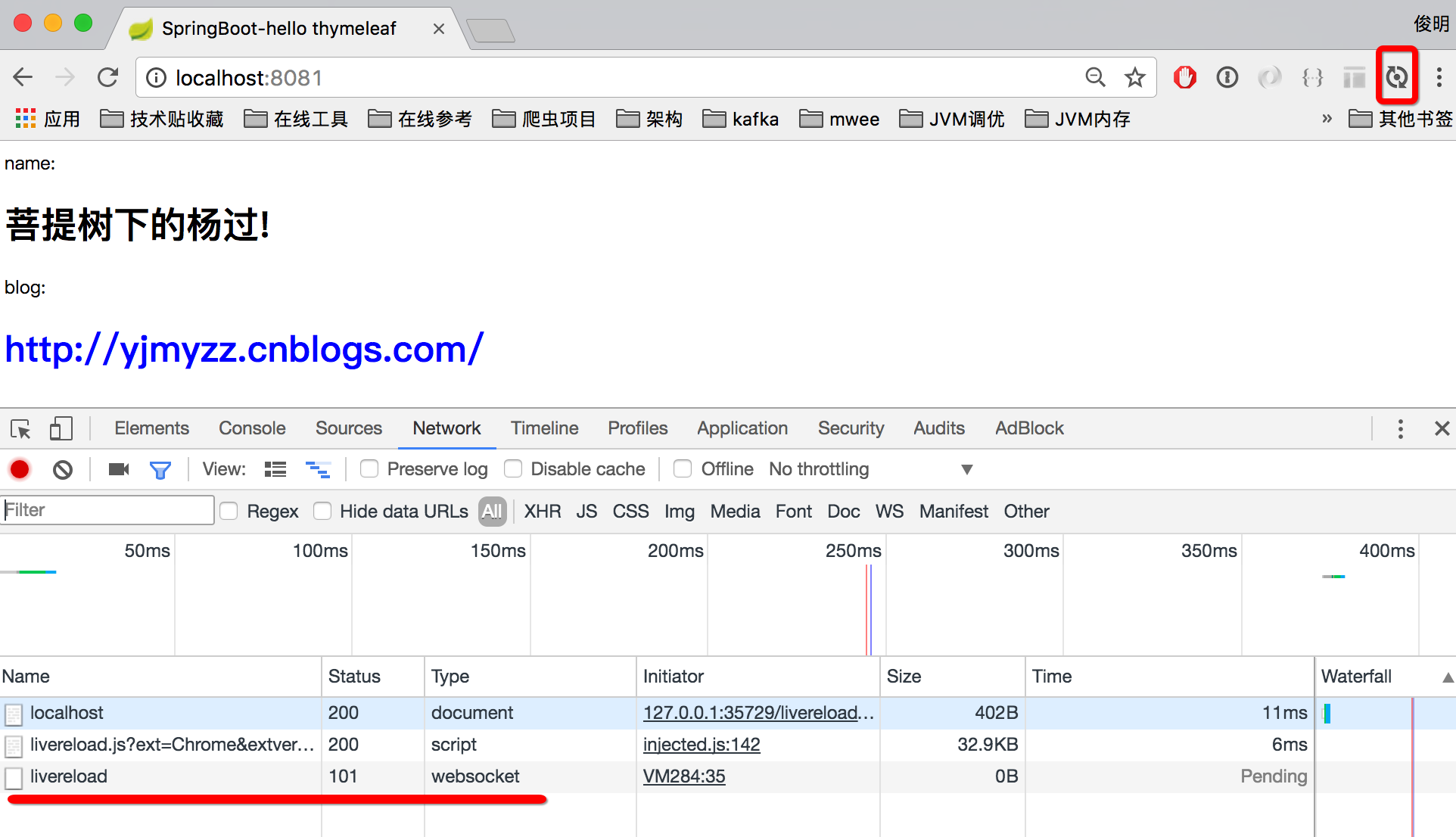Screen dimensions: 1456x837
Task: Open the 1Password extension icon
Action: [x=1227, y=77]
